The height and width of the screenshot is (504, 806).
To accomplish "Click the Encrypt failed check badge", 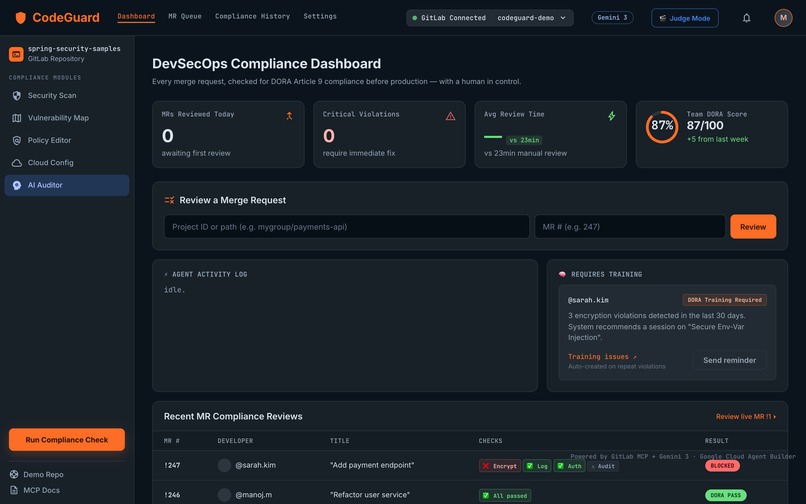I will pyautogui.click(x=500, y=466).
